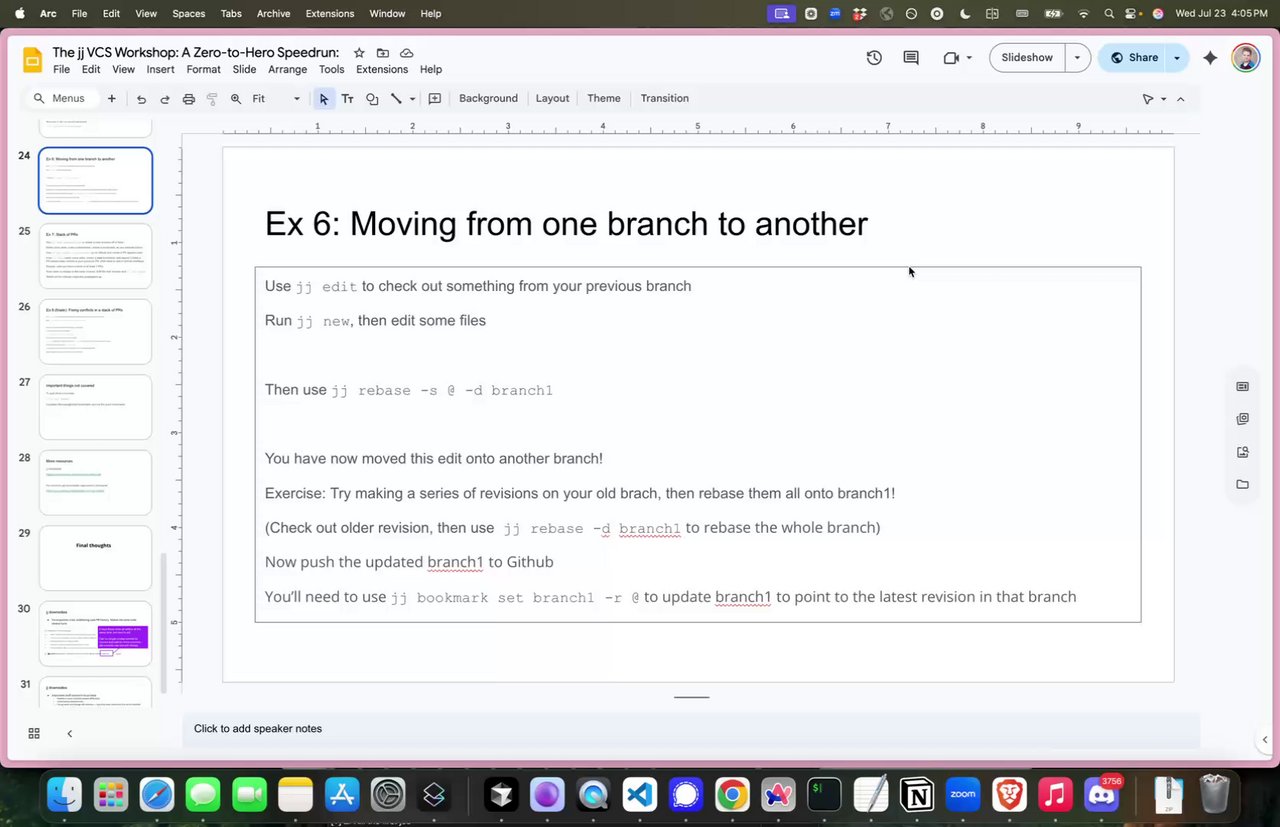Open the Google account avatar
The width and height of the screenshot is (1280, 827).
(x=1245, y=58)
